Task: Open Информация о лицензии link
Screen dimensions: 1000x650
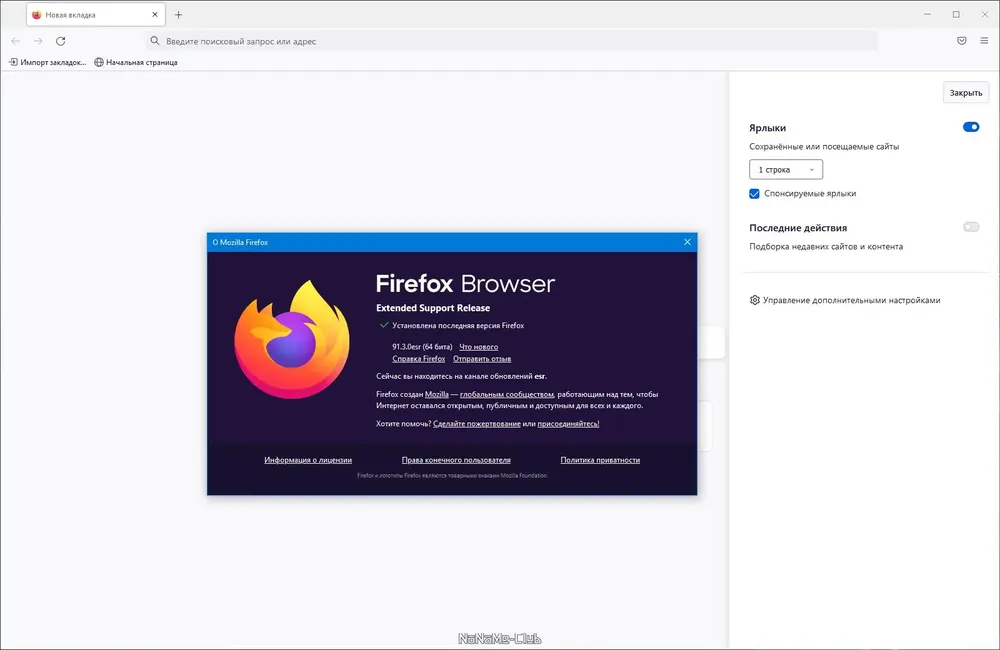Action: click(x=308, y=459)
